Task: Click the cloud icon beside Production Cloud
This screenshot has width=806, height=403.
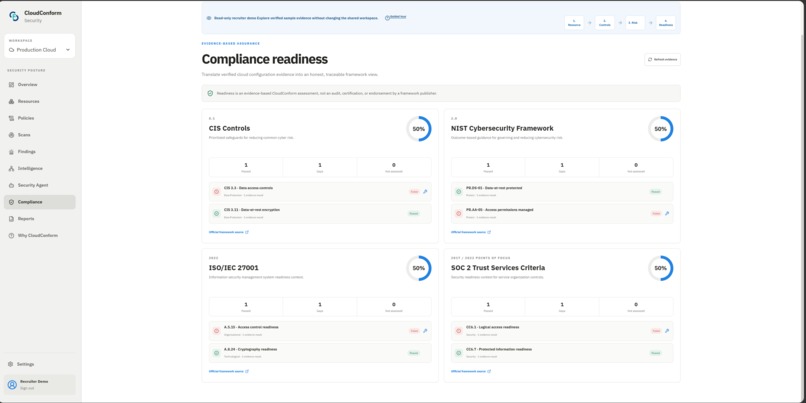Action: (x=11, y=50)
